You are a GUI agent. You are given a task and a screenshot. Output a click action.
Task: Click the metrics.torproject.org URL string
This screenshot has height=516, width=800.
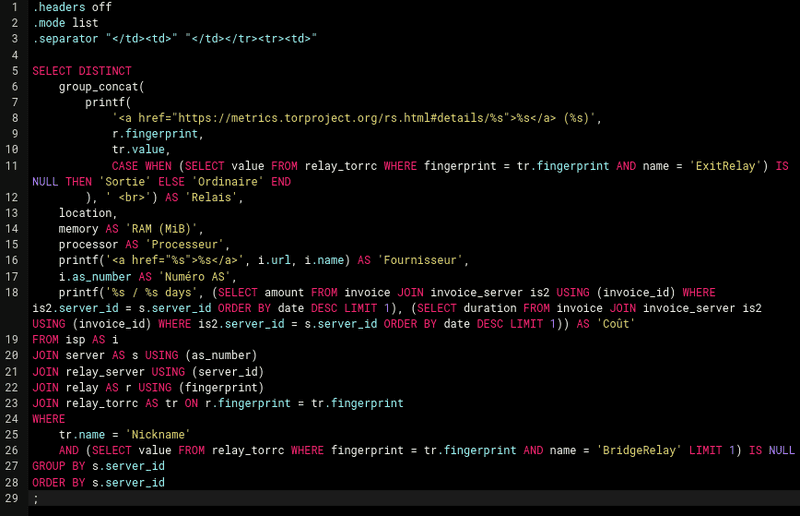pos(354,118)
